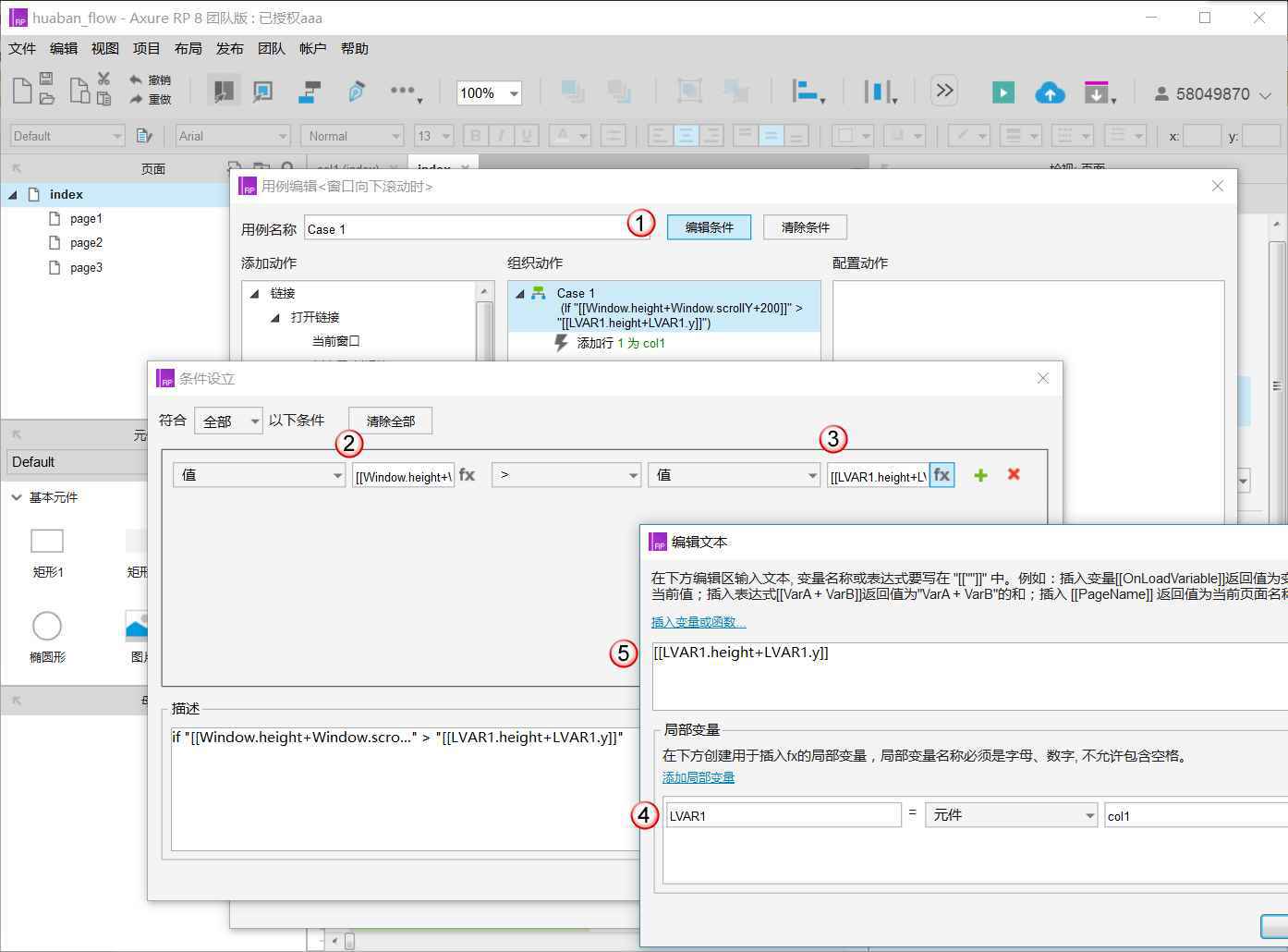Open the 布局 menu

pos(188,49)
